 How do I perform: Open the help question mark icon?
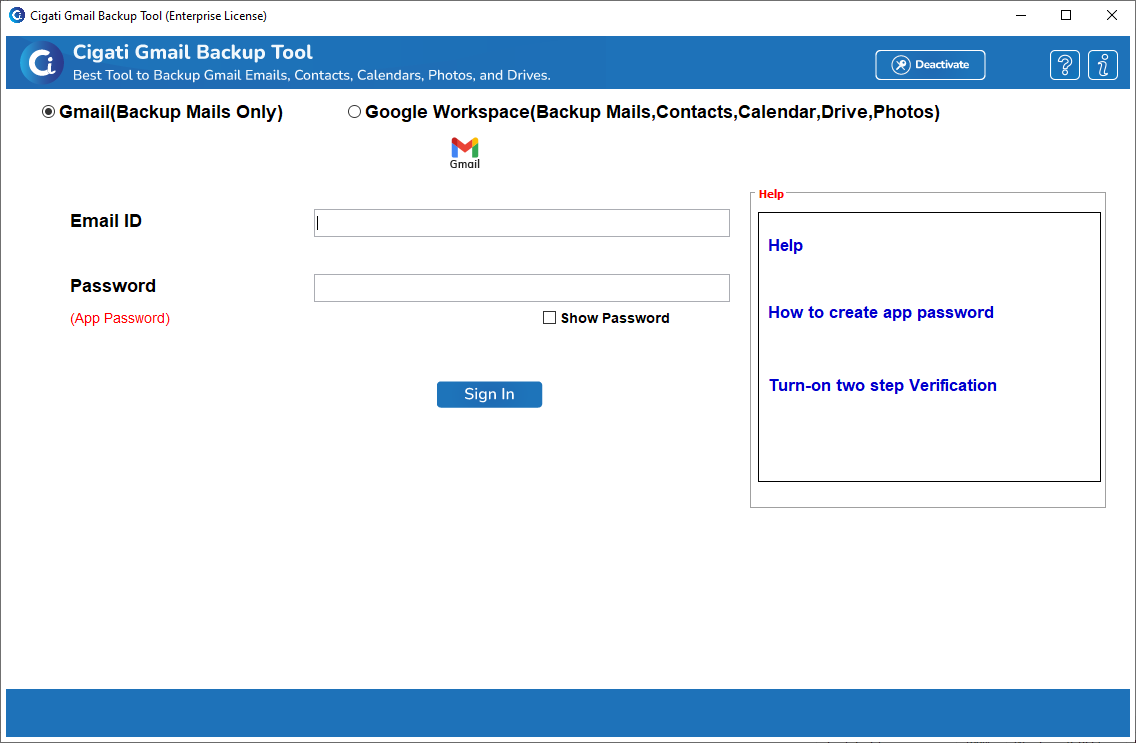[x=1064, y=65]
